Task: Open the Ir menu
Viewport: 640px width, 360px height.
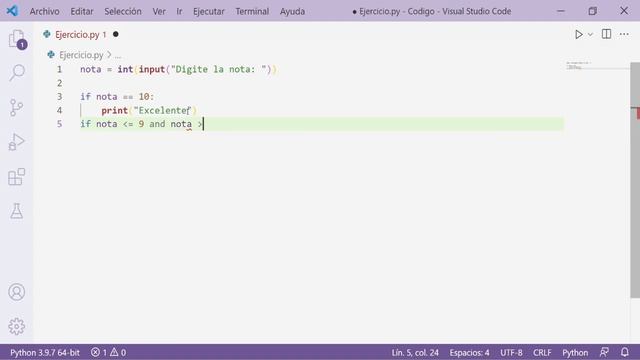Action: pos(179,11)
